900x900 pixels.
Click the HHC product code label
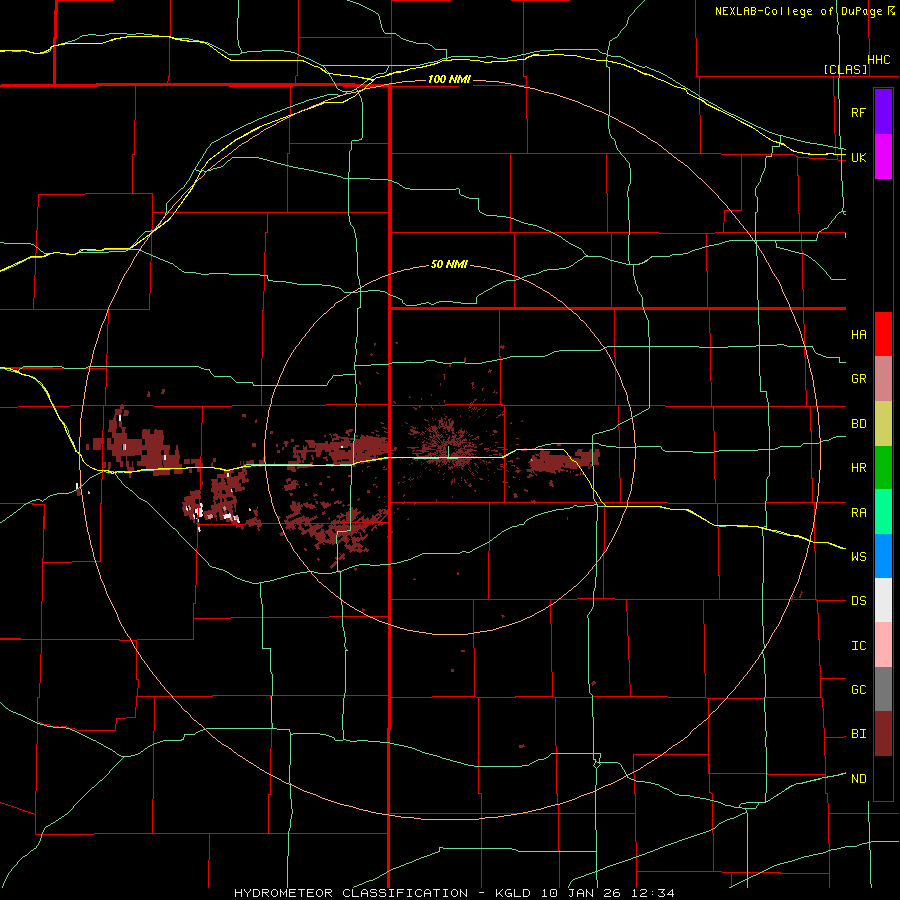[878, 60]
